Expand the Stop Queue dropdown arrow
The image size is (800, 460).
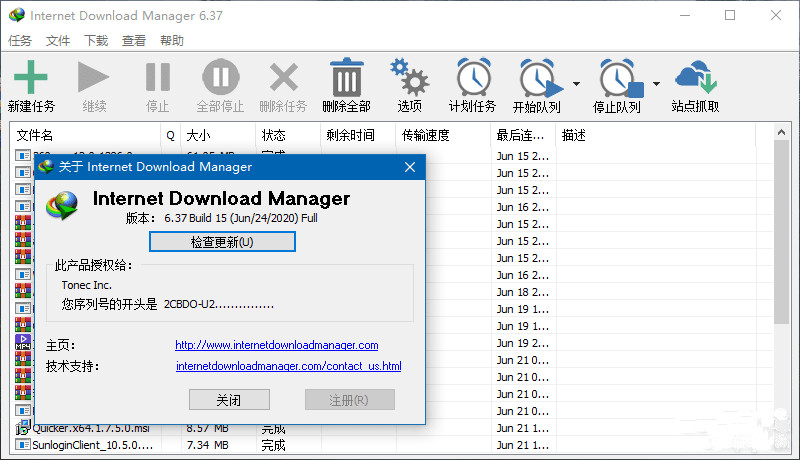pyautogui.click(x=657, y=84)
